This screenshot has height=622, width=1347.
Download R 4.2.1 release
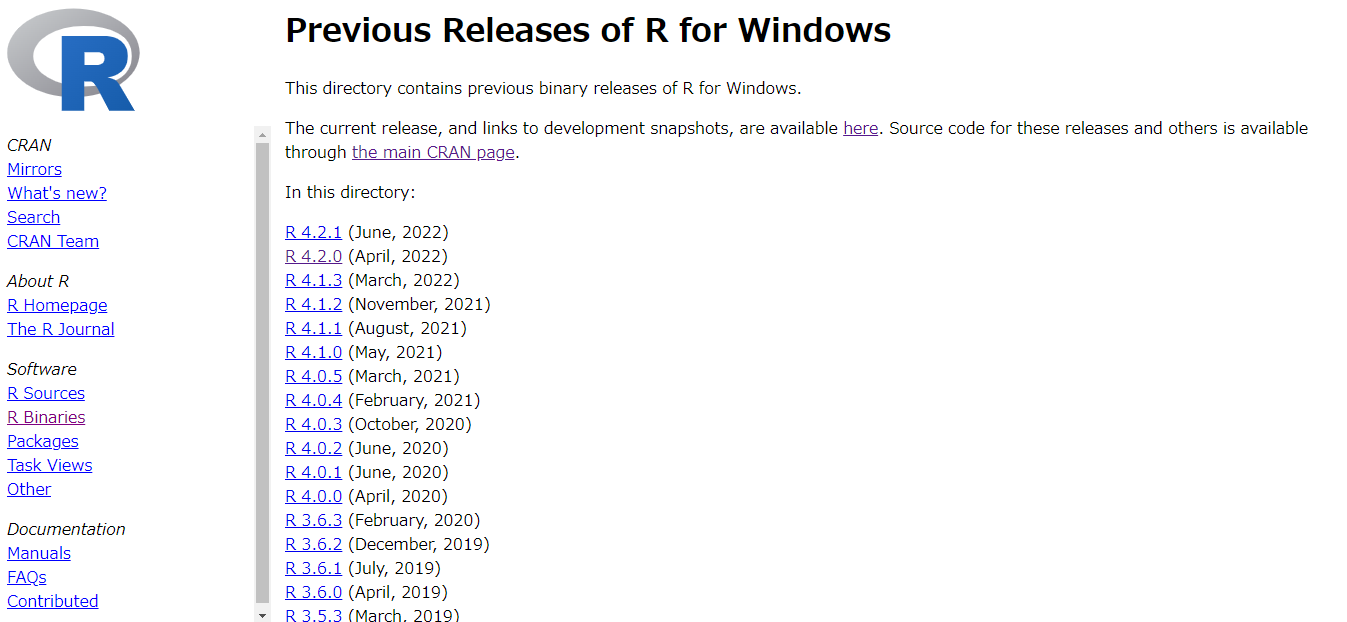click(313, 232)
